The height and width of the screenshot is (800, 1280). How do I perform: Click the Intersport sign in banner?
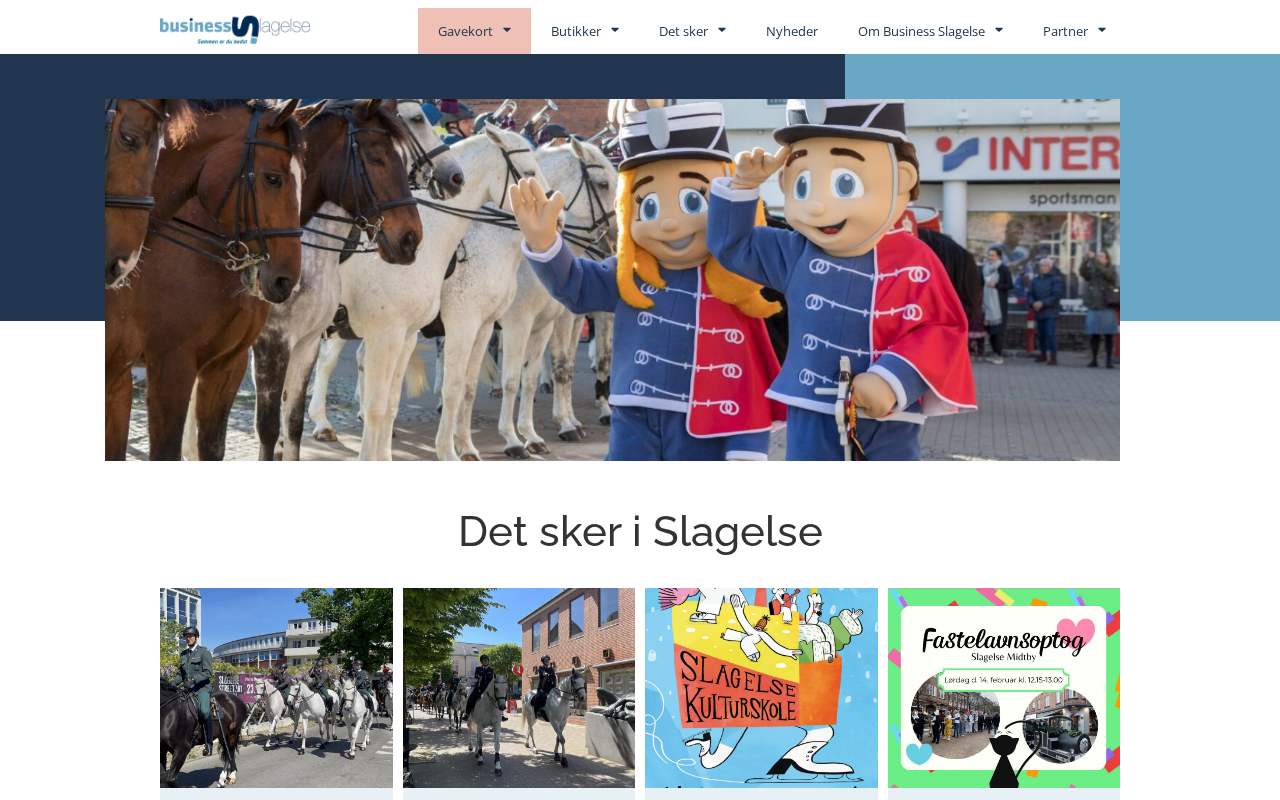pyautogui.click(x=1027, y=155)
